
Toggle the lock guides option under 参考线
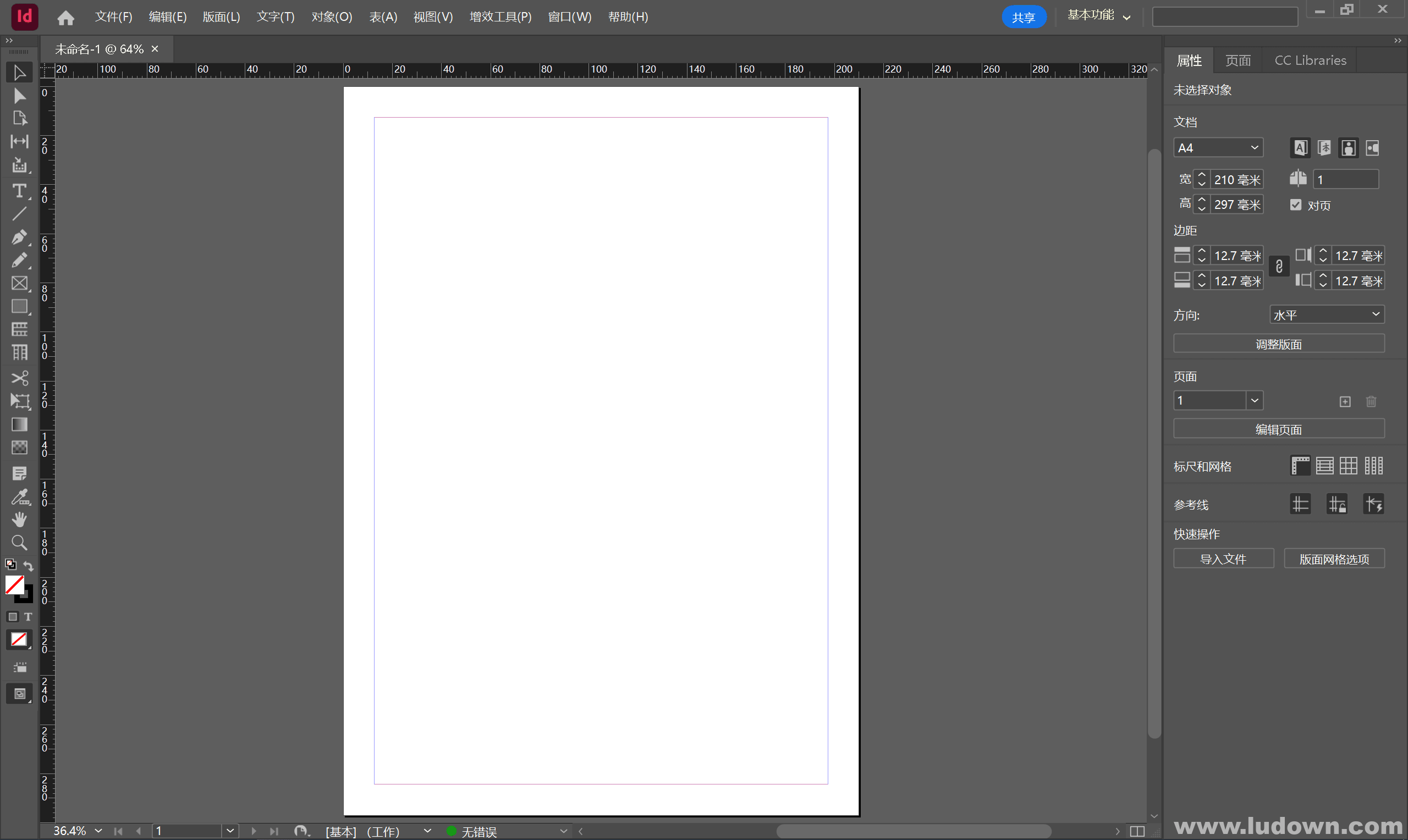coord(1337,504)
